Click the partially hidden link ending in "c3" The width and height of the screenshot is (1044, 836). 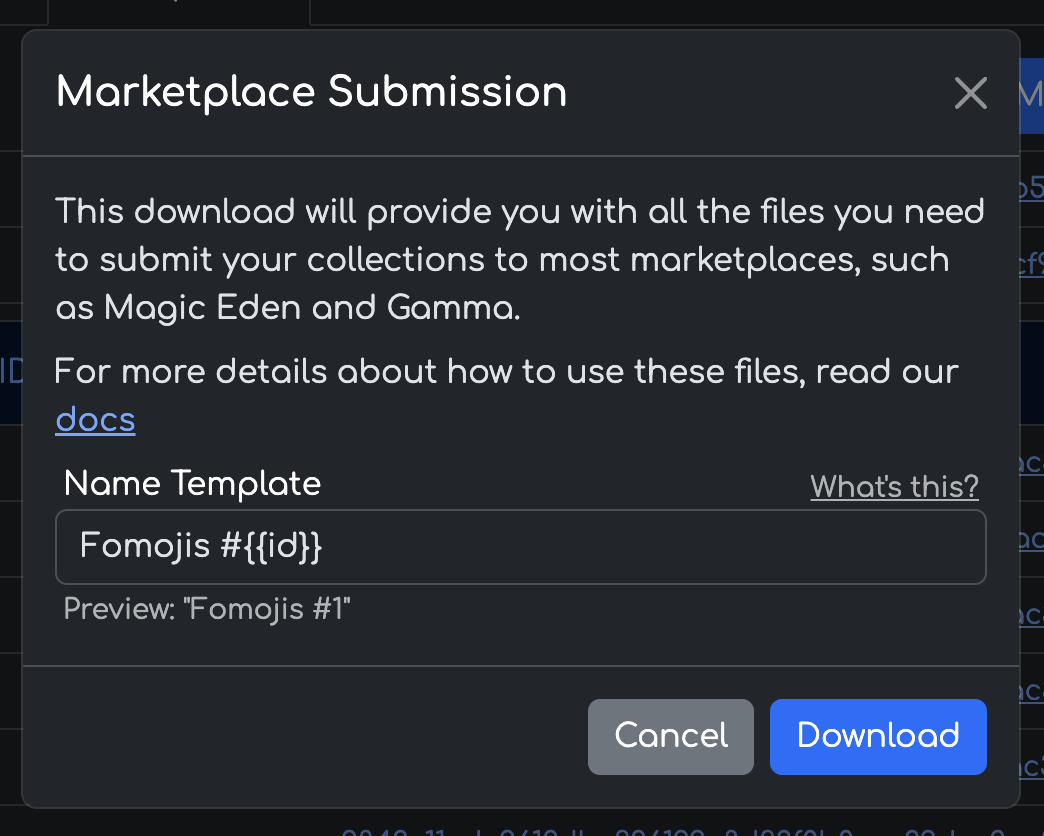(1032, 767)
